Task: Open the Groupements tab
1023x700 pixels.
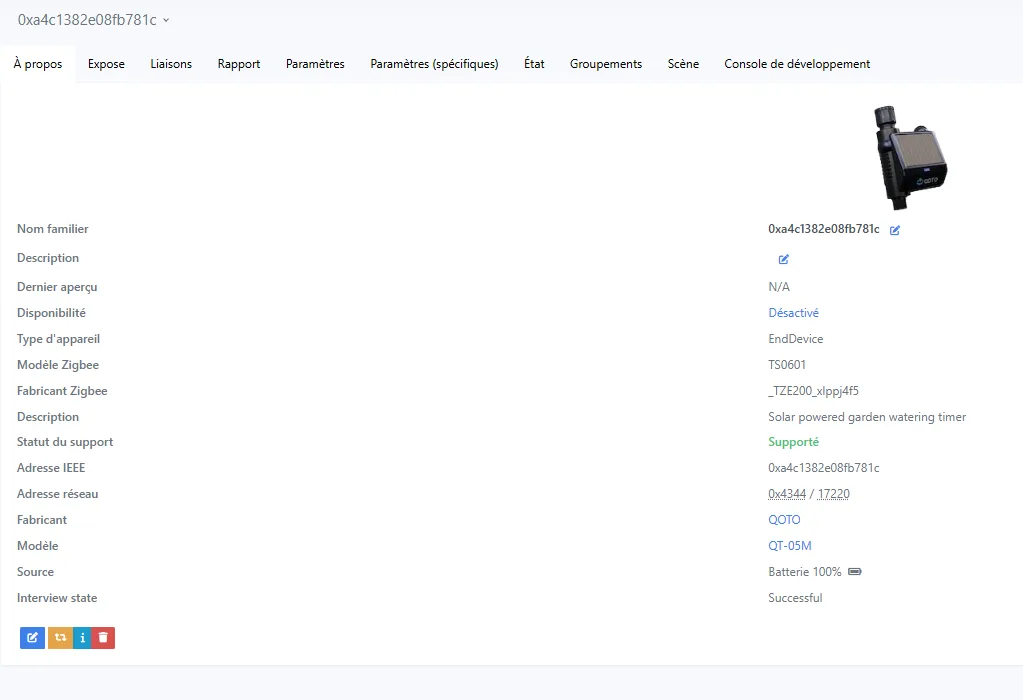Action: pos(606,64)
